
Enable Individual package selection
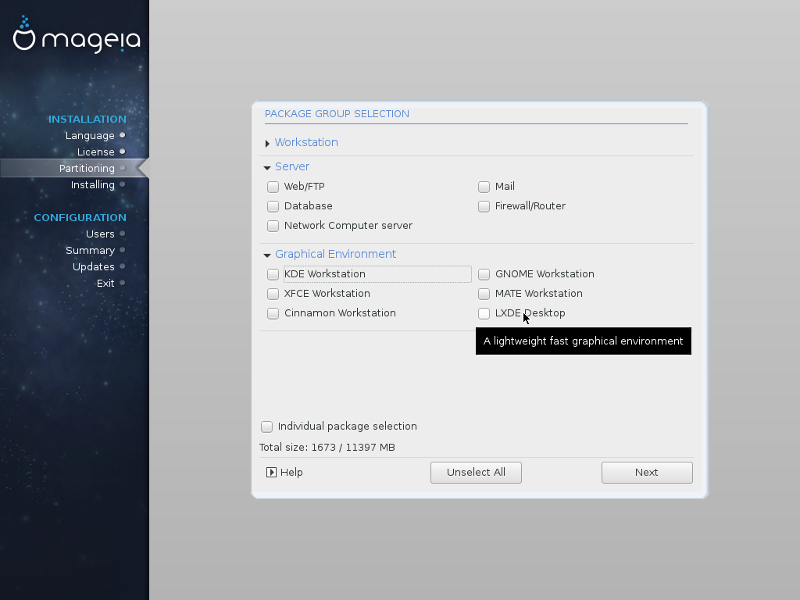click(x=267, y=427)
